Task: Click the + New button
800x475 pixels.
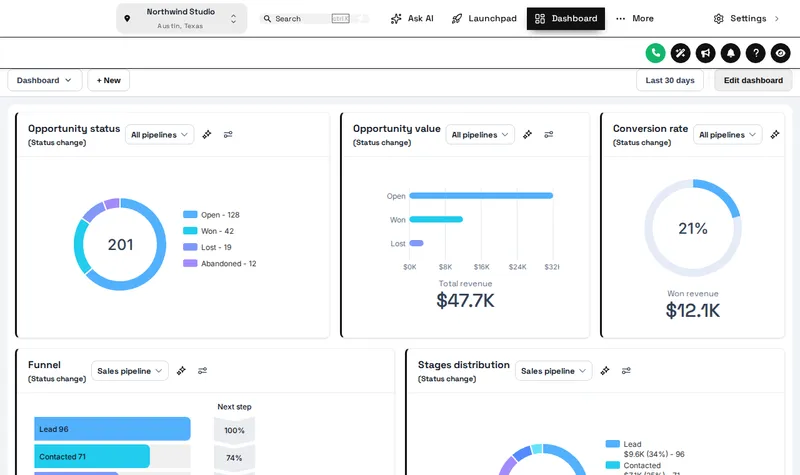Action: [x=109, y=81]
